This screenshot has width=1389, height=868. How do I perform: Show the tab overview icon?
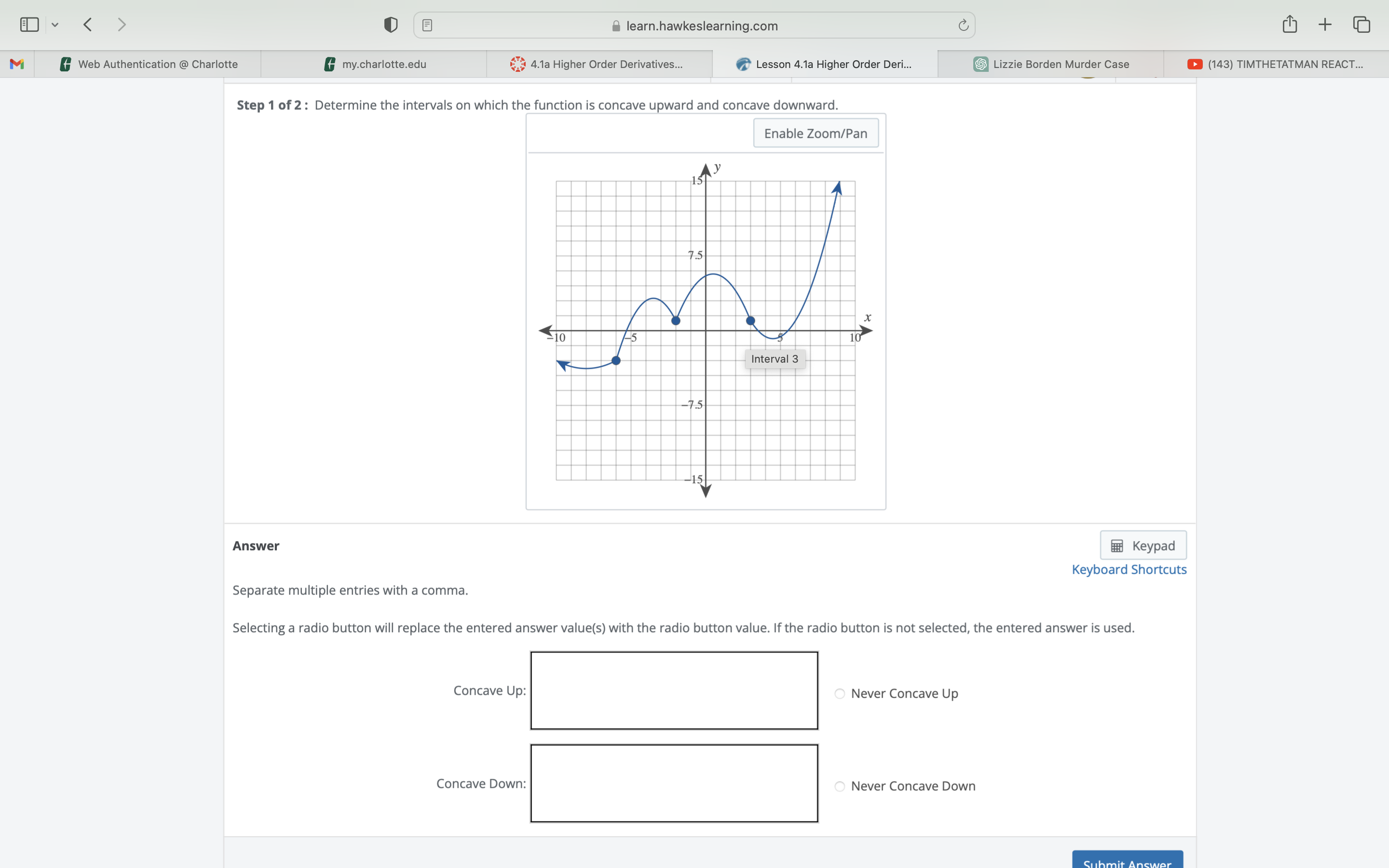point(1362,24)
